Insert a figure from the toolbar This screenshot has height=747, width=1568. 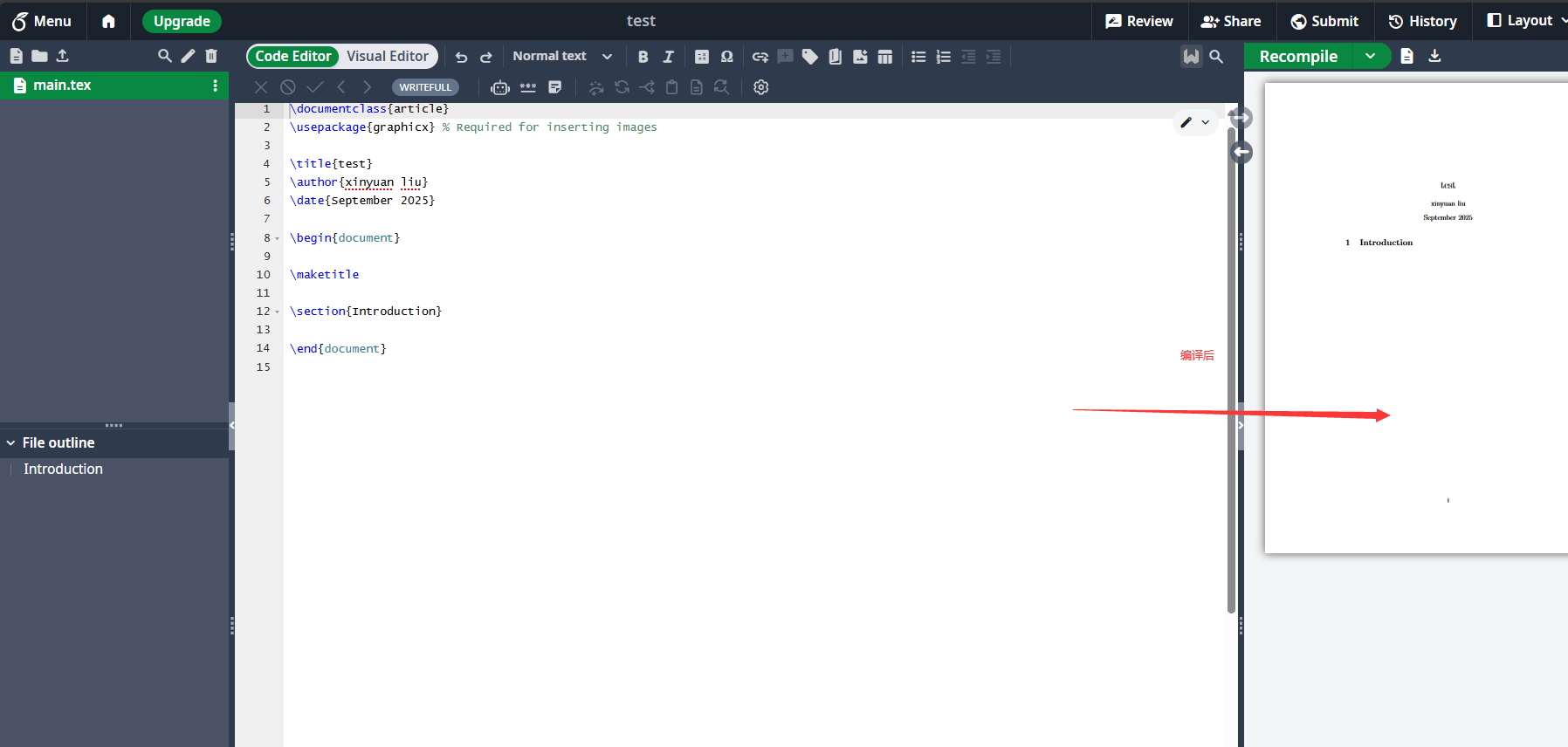[860, 57]
